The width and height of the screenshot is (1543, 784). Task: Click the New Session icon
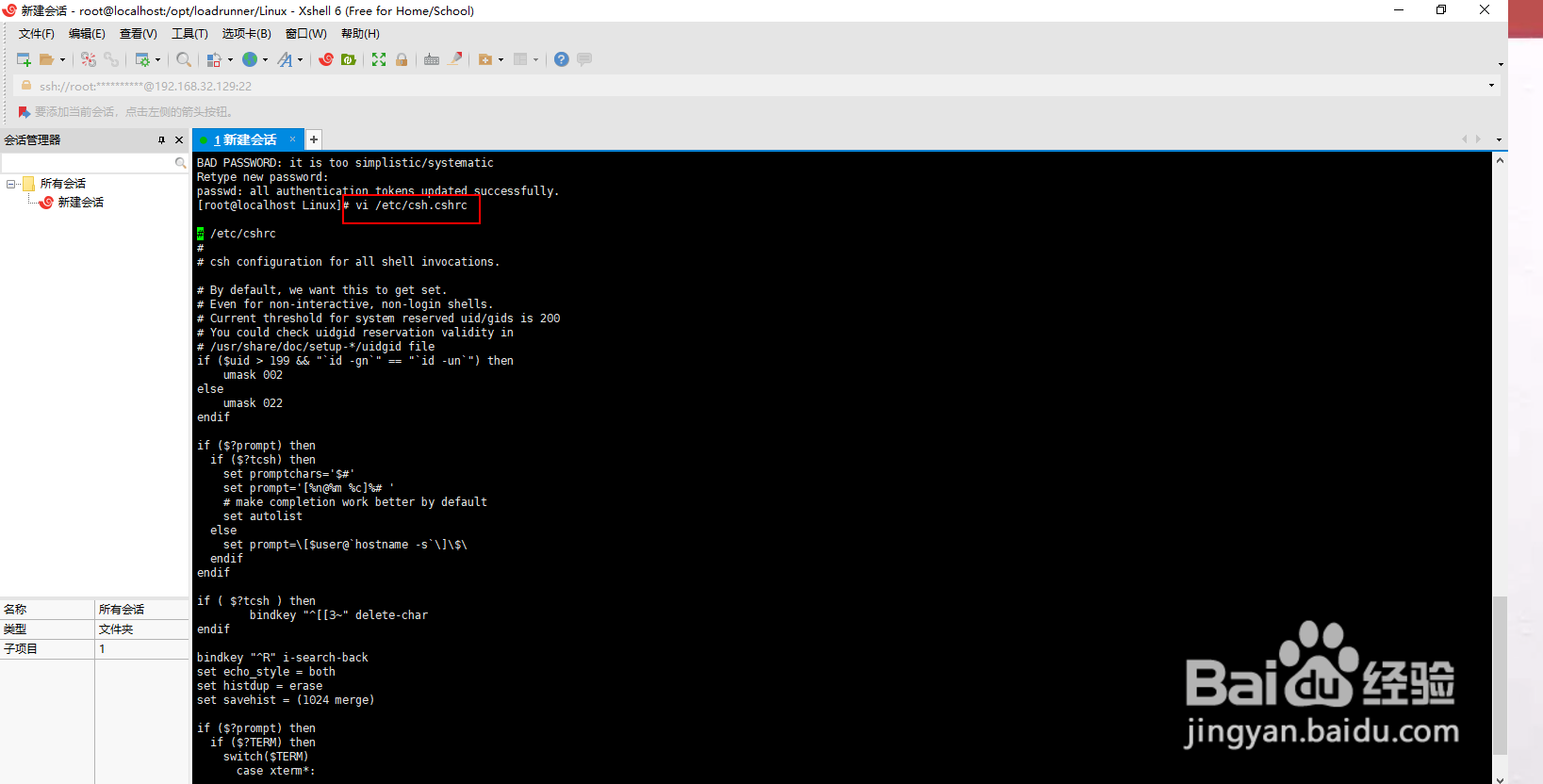tap(25, 59)
